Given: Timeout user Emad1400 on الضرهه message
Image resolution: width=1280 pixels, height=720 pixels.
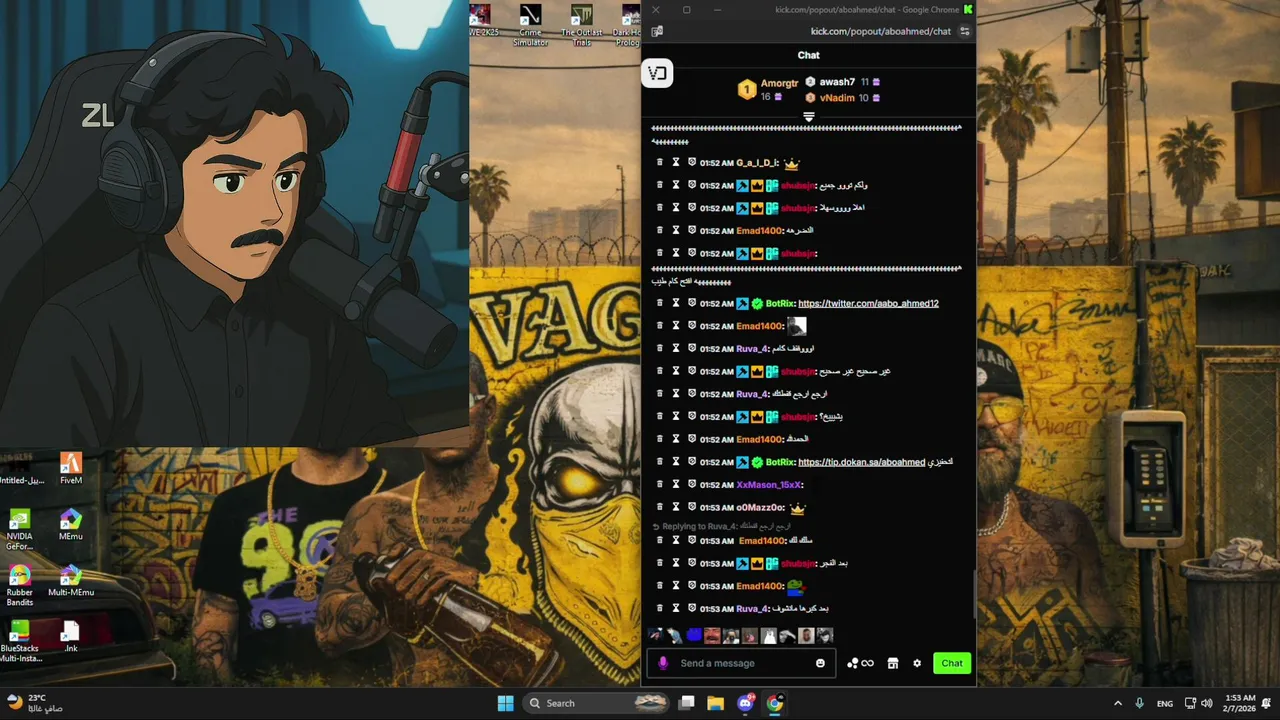Looking at the screenshot, I should tap(675, 230).
